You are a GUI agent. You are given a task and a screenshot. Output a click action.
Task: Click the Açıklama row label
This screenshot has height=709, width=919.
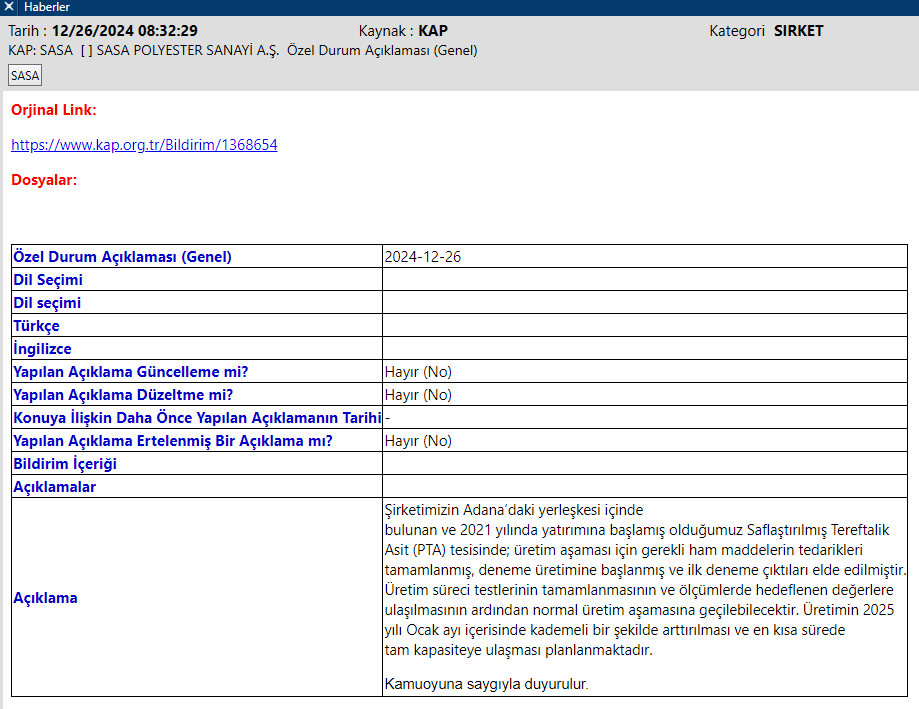[45, 598]
